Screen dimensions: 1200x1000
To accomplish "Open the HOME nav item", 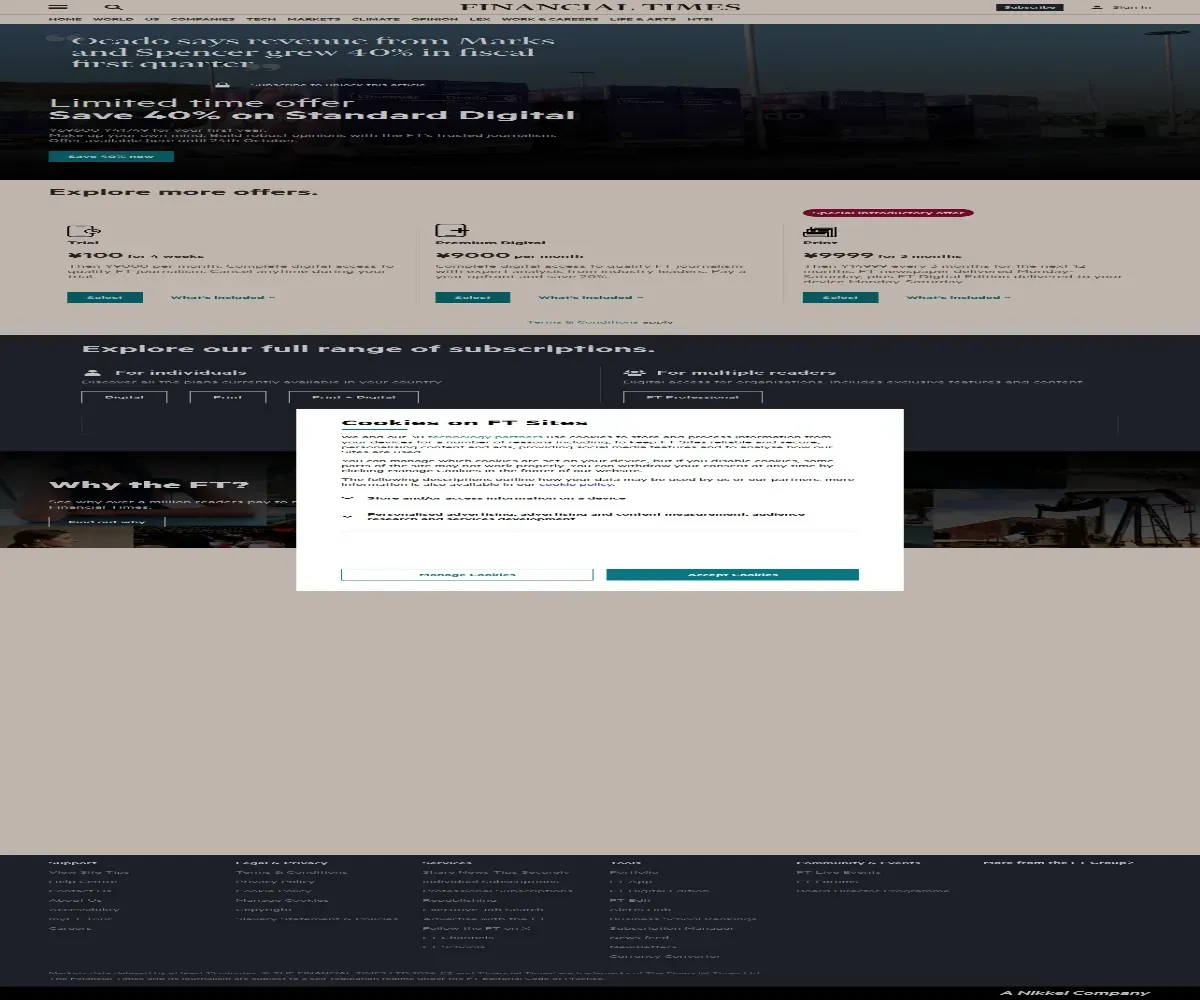I will point(66,19).
